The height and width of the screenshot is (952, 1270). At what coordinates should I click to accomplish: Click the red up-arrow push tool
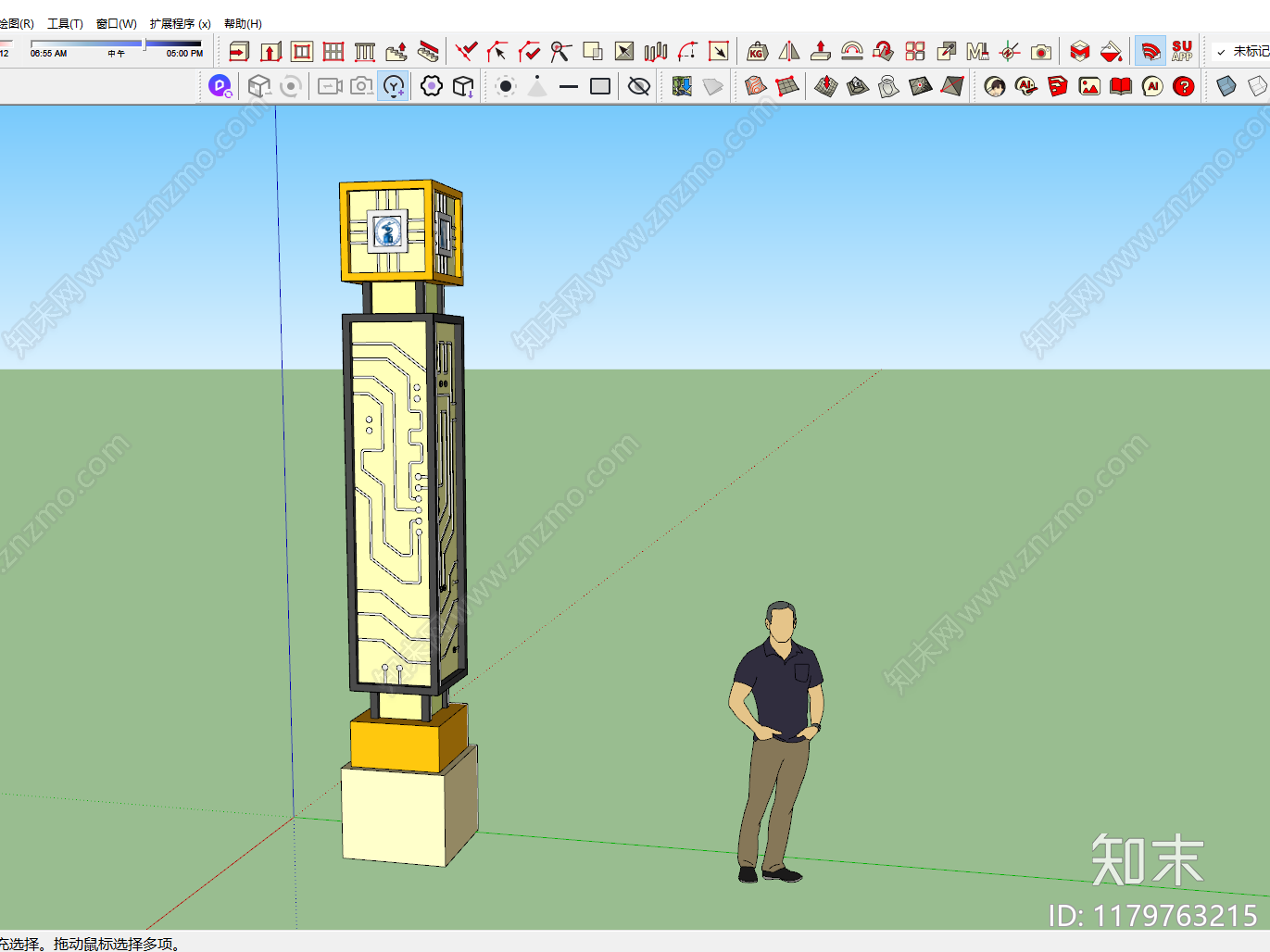[821, 52]
